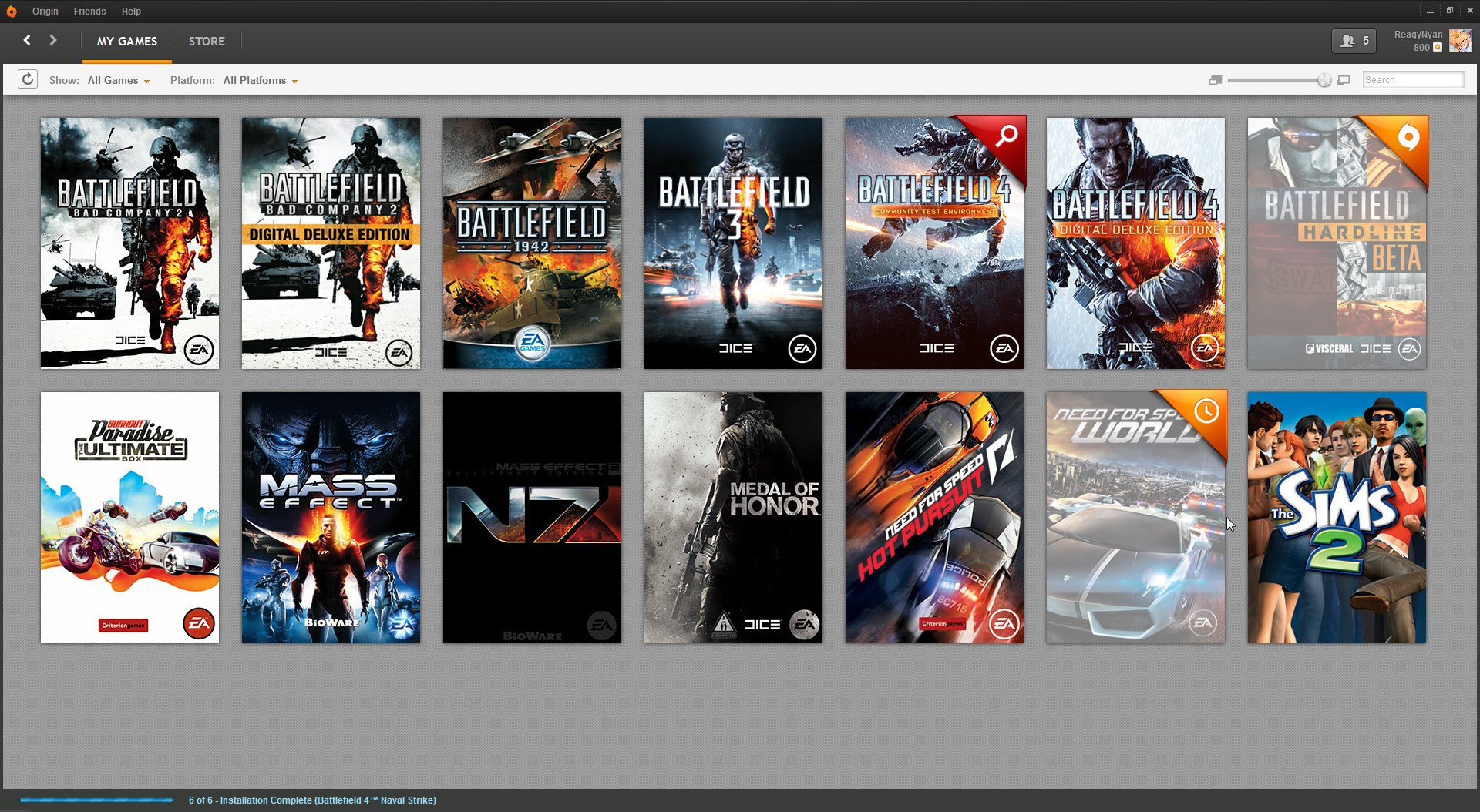1480x812 pixels.
Task: Select Need for Speed Hot Pursuit tile
Action: [x=934, y=517]
